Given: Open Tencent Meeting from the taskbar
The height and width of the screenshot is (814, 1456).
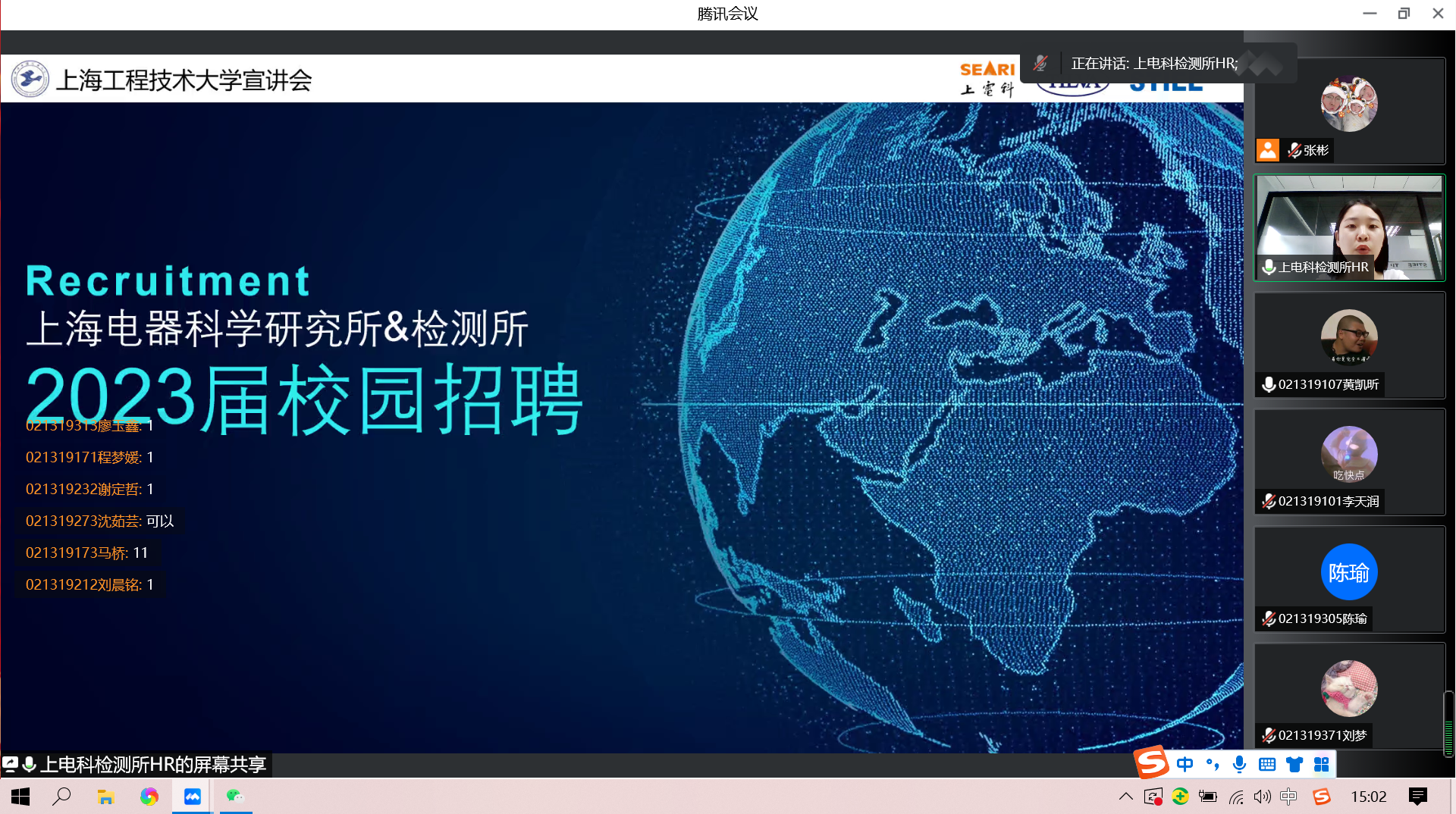Looking at the screenshot, I should pos(193,797).
